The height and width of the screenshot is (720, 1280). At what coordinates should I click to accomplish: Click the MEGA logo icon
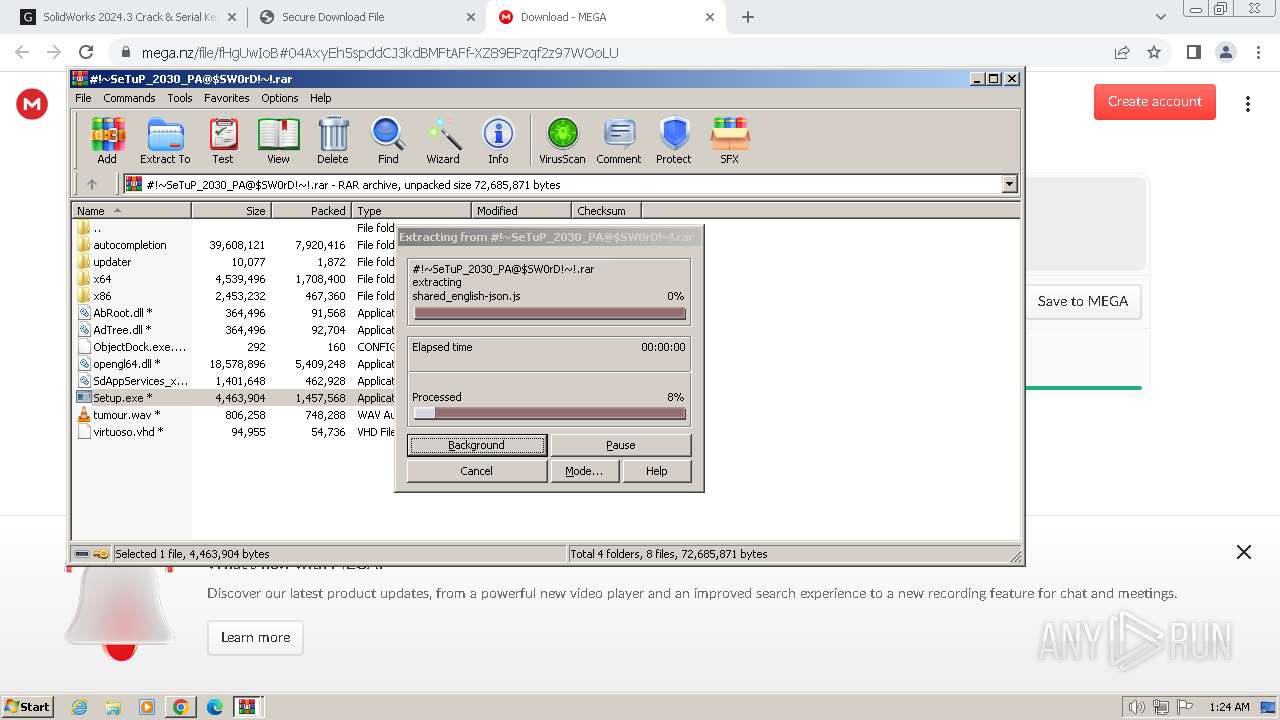point(32,104)
